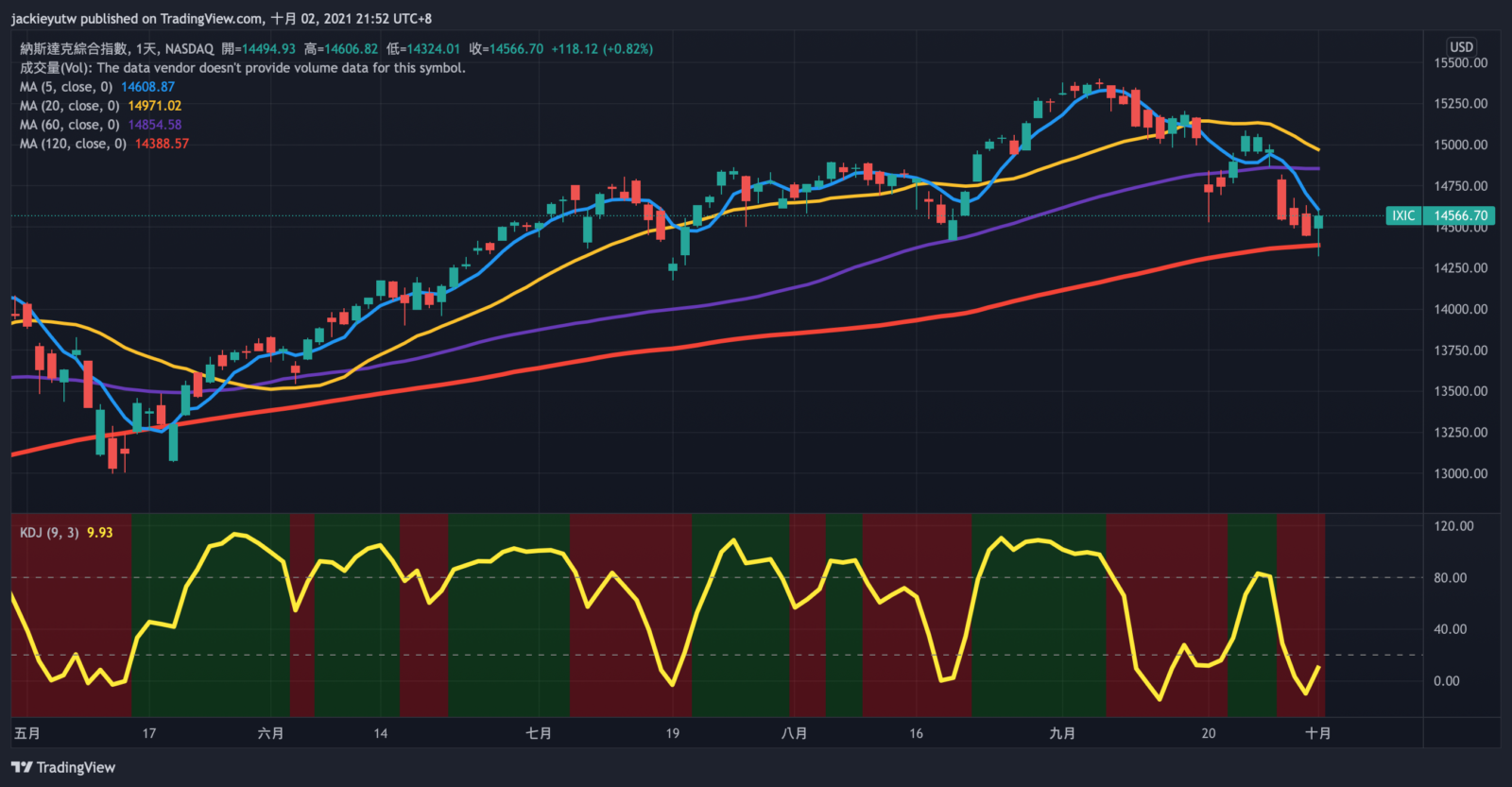The width and height of the screenshot is (1512, 787).
Task: Click the red MA120 value 14388.57
Action: (x=162, y=144)
